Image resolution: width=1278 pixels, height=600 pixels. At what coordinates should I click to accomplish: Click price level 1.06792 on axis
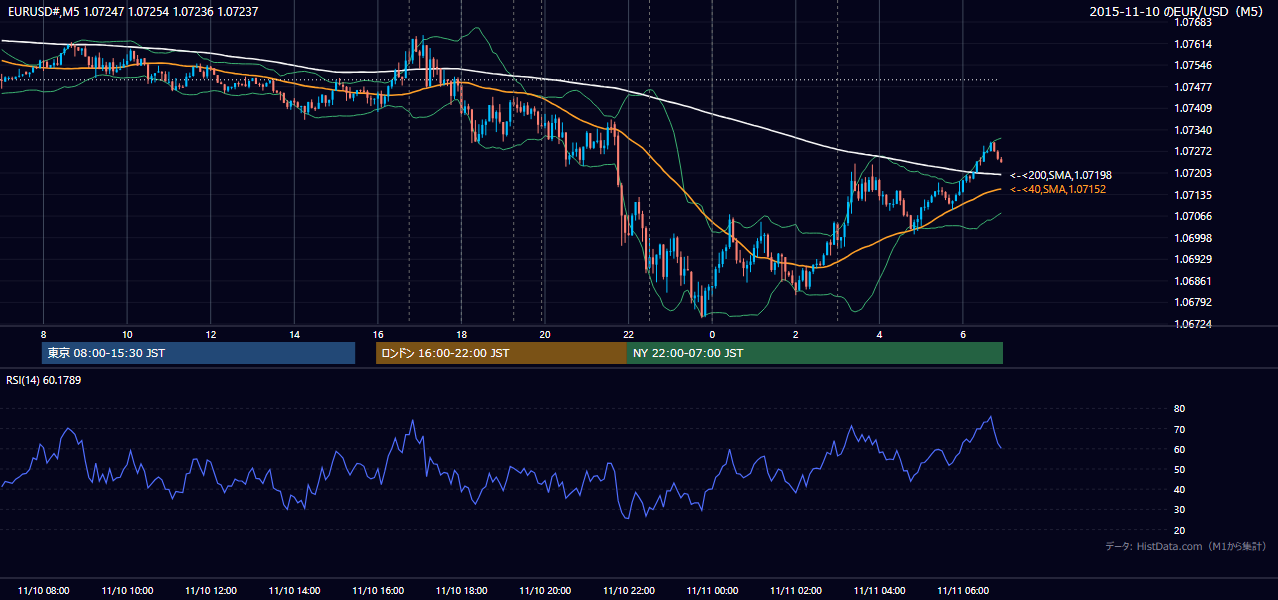click(1192, 302)
